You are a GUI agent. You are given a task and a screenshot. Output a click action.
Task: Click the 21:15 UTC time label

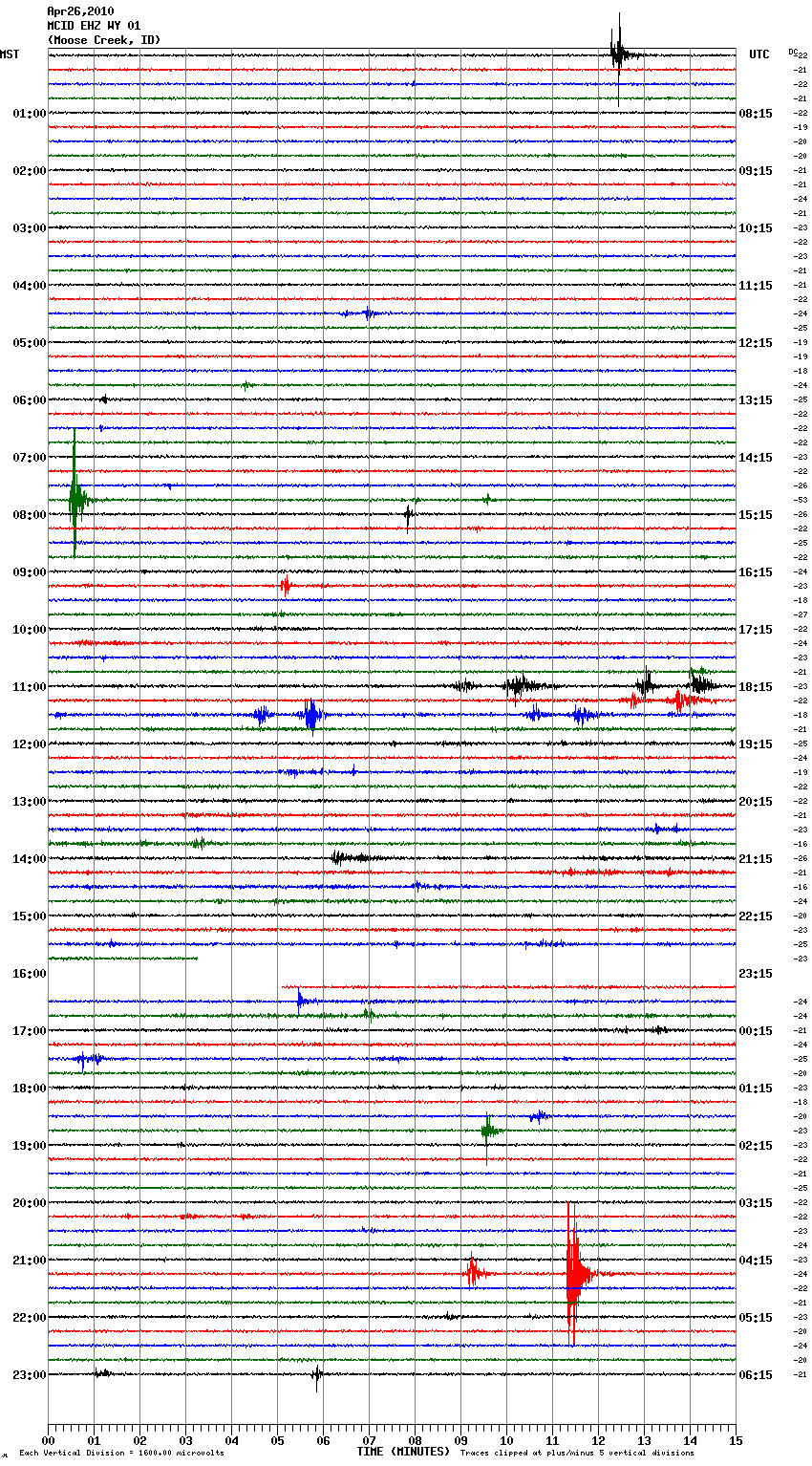(756, 859)
